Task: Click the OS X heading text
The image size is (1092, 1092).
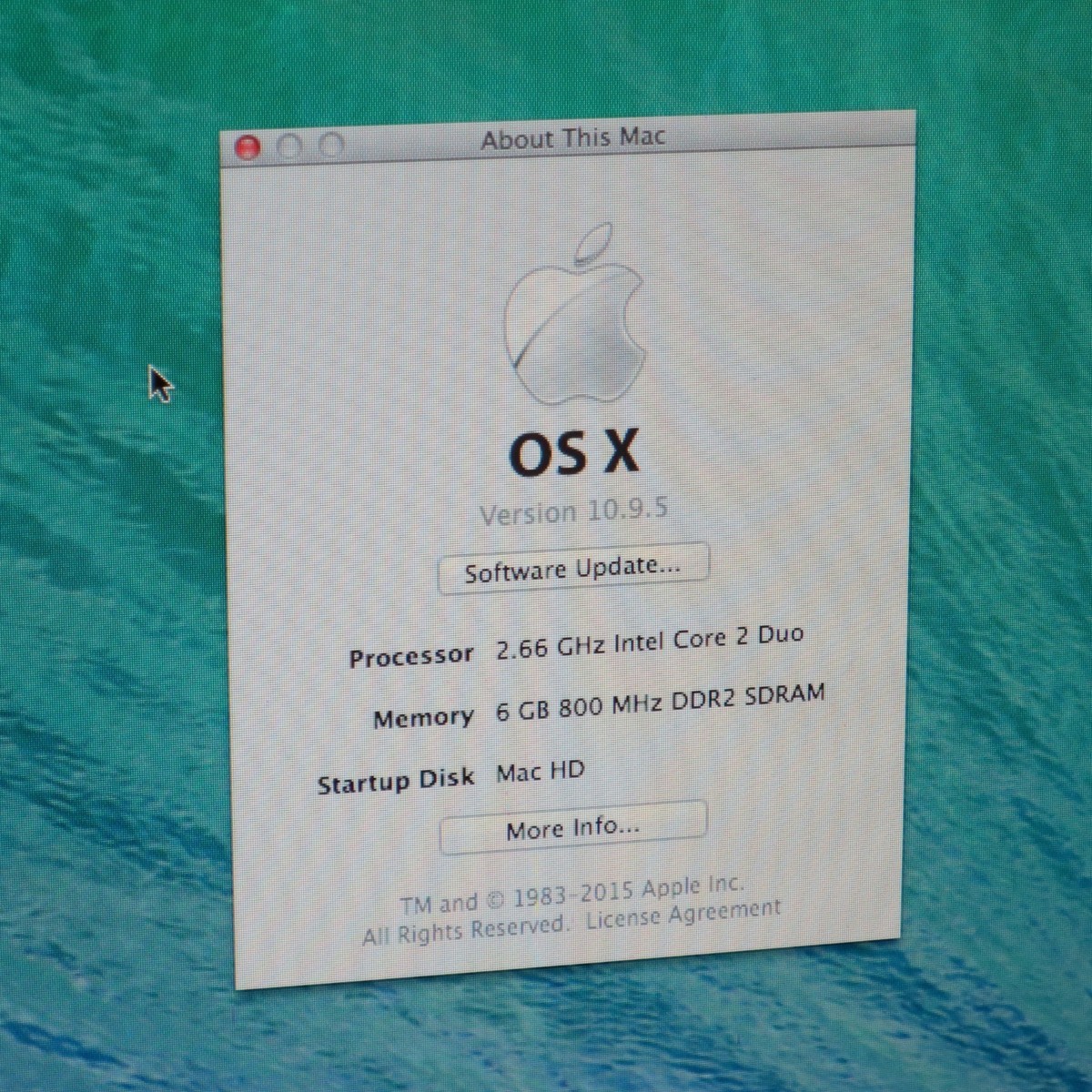Action: [x=573, y=452]
